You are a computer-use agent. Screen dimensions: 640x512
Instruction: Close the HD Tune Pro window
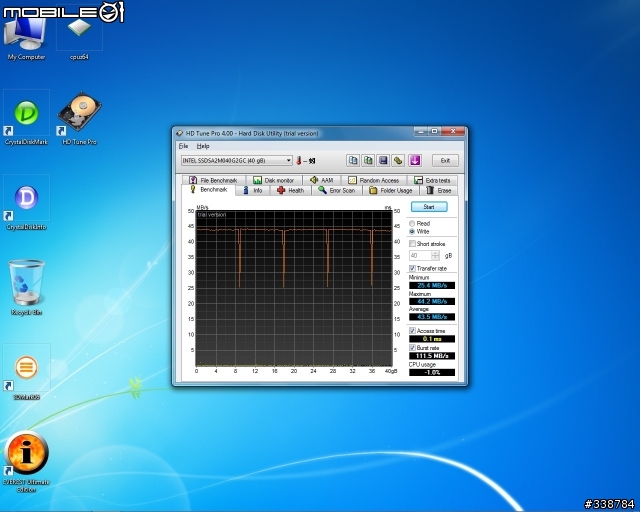click(453, 131)
